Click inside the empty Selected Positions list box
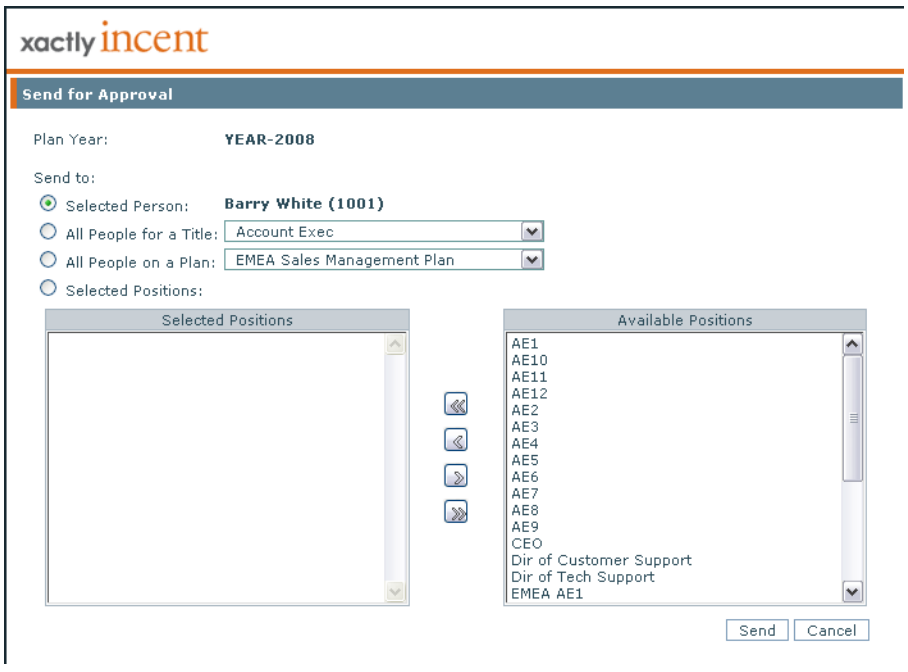This screenshot has height=672, width=908. pyautogui.click(x=216, y=468)
